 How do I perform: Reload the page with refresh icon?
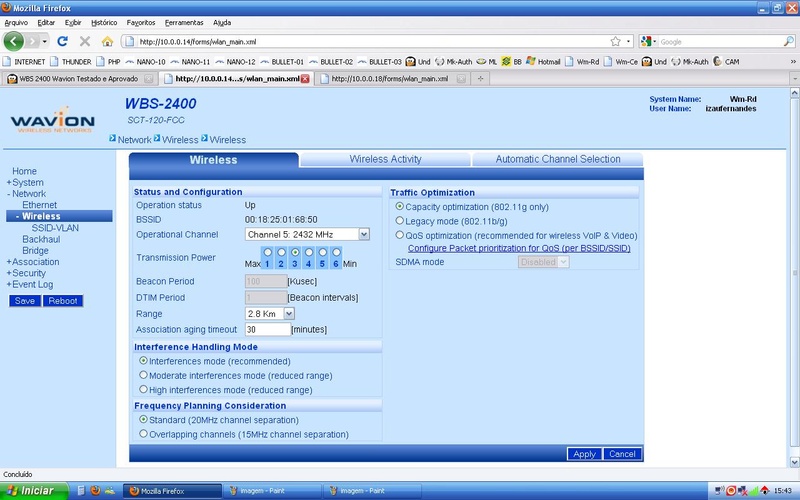tap(62, 41)
